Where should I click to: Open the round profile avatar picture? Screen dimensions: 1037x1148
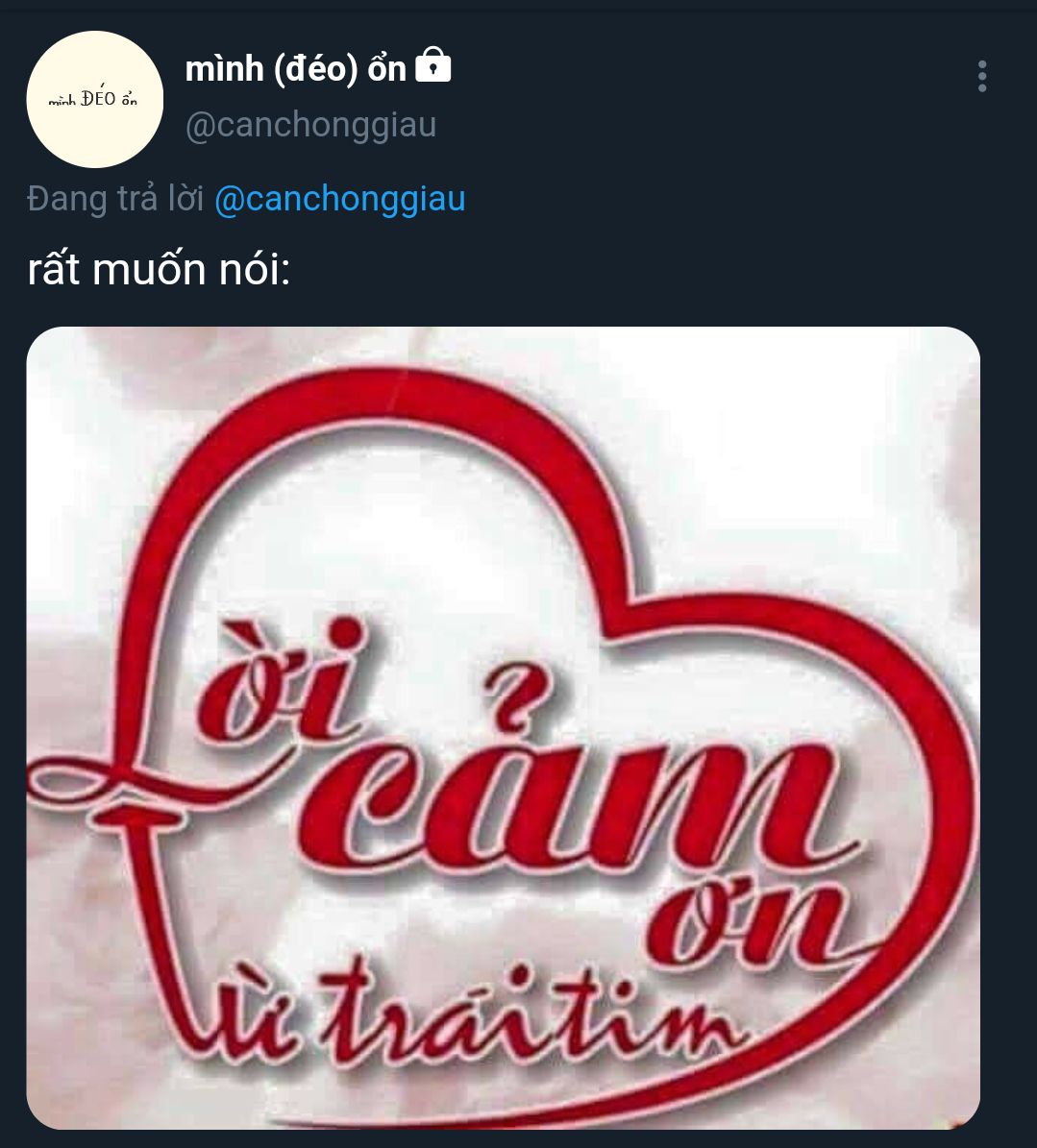94,99
